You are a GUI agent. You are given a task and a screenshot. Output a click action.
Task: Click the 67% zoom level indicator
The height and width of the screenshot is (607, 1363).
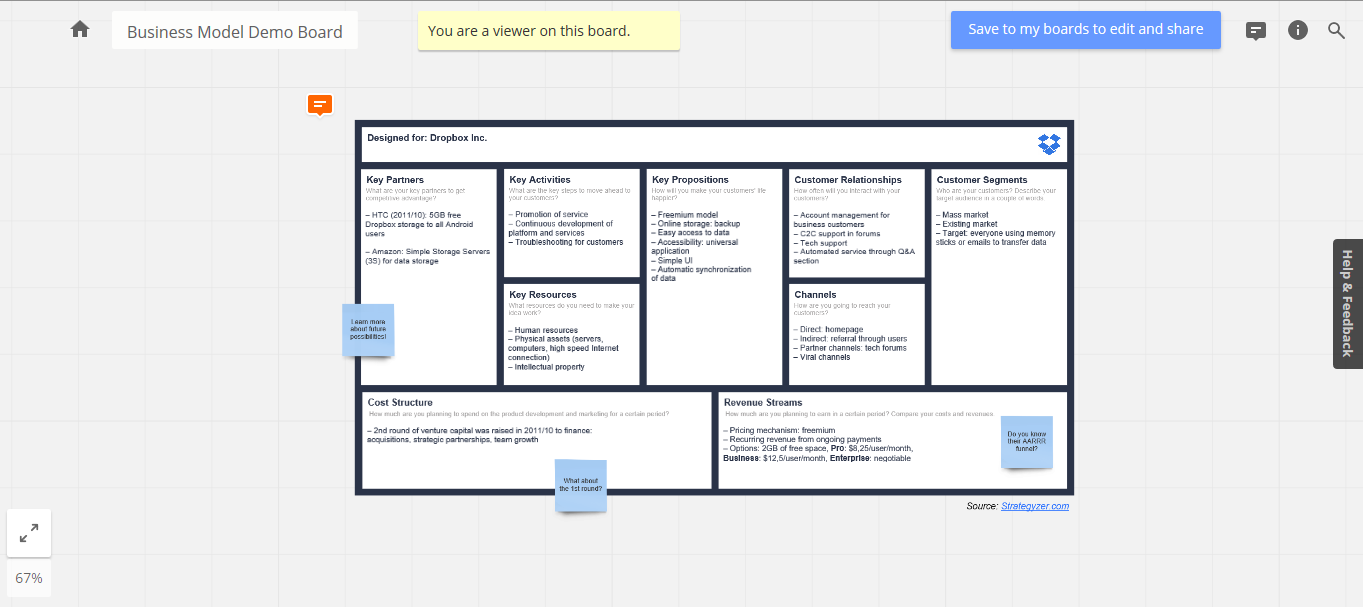(29, 578)
